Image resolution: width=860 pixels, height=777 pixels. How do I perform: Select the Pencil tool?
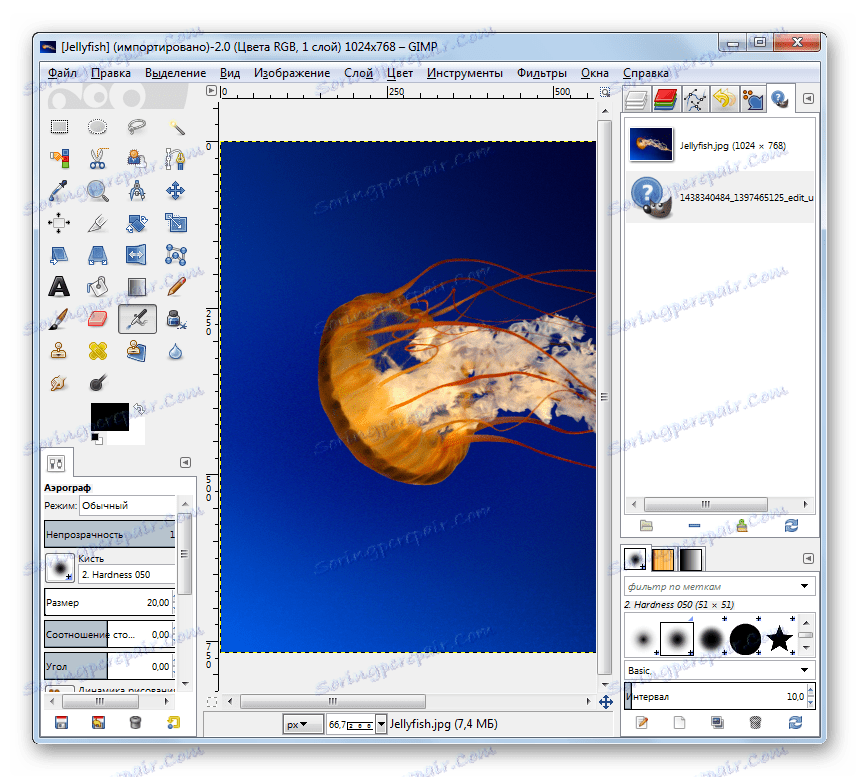pyautogui.click(x=176, y=287)
